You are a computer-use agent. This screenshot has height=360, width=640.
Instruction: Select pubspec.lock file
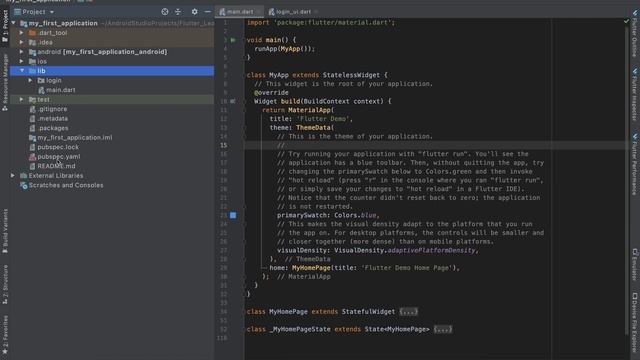pos(58,147)
